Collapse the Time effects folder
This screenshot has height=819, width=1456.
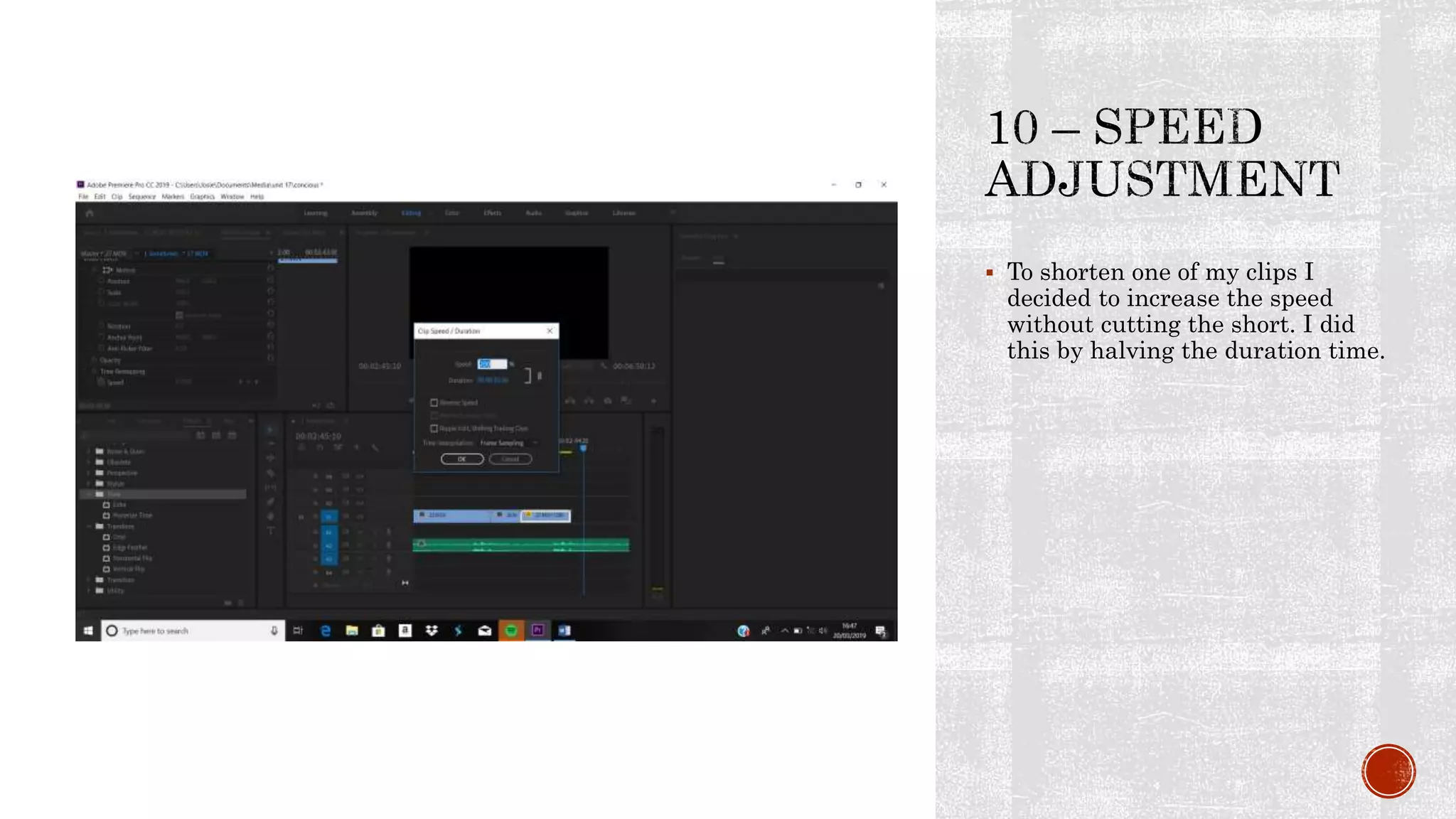pyautogui.click(x=90, y=494)
